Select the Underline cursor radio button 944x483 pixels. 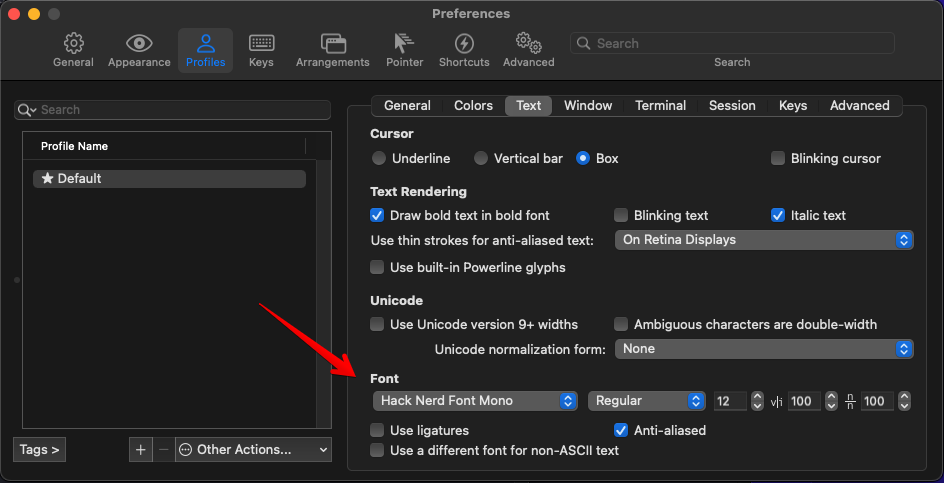[379, 158]
